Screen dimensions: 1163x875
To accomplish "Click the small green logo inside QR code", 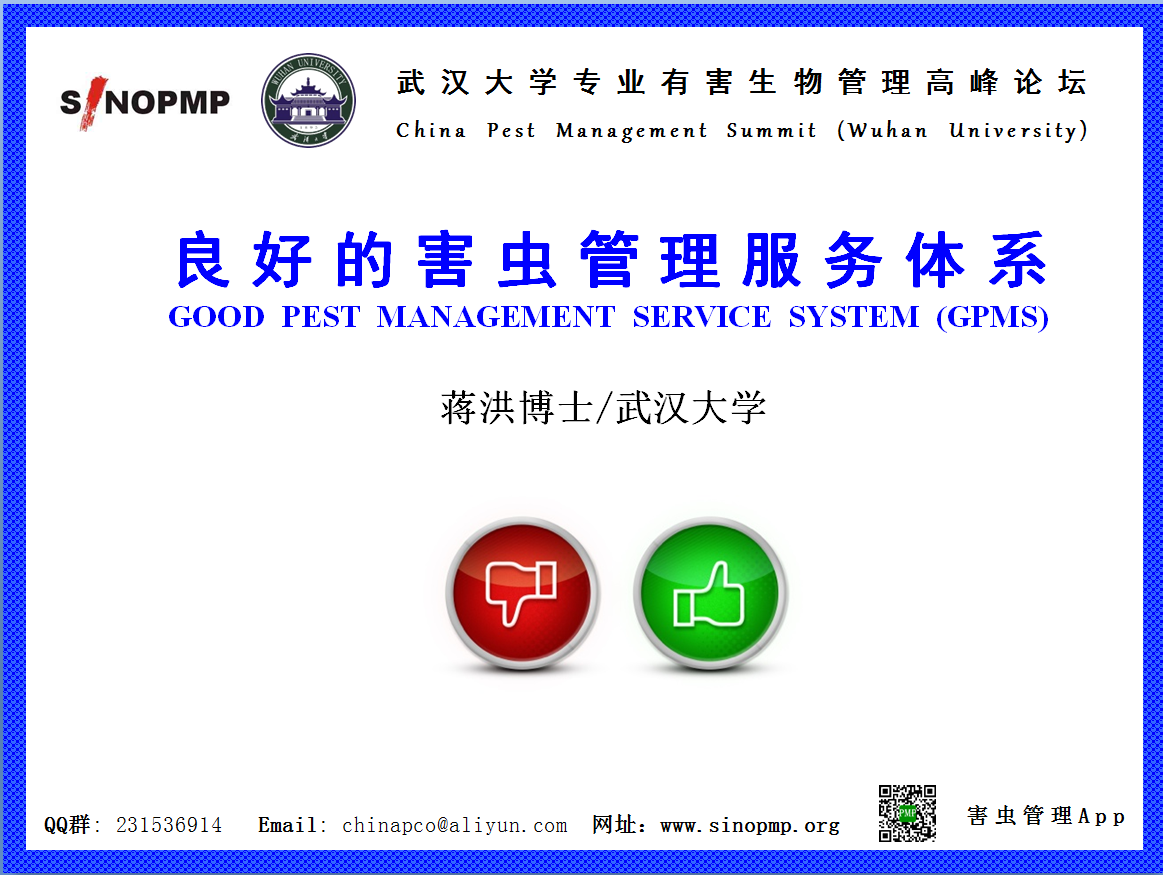I will [x=907, y=814].
